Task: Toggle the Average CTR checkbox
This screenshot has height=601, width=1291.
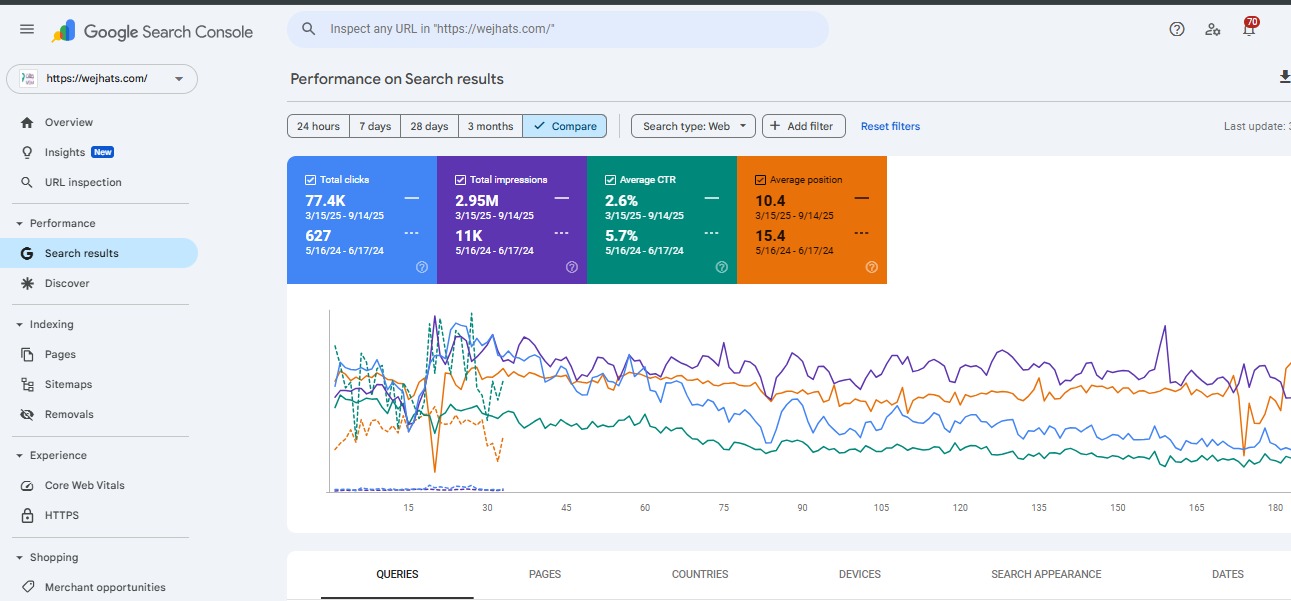Action: pyautogui.click(x=610, y=180)
